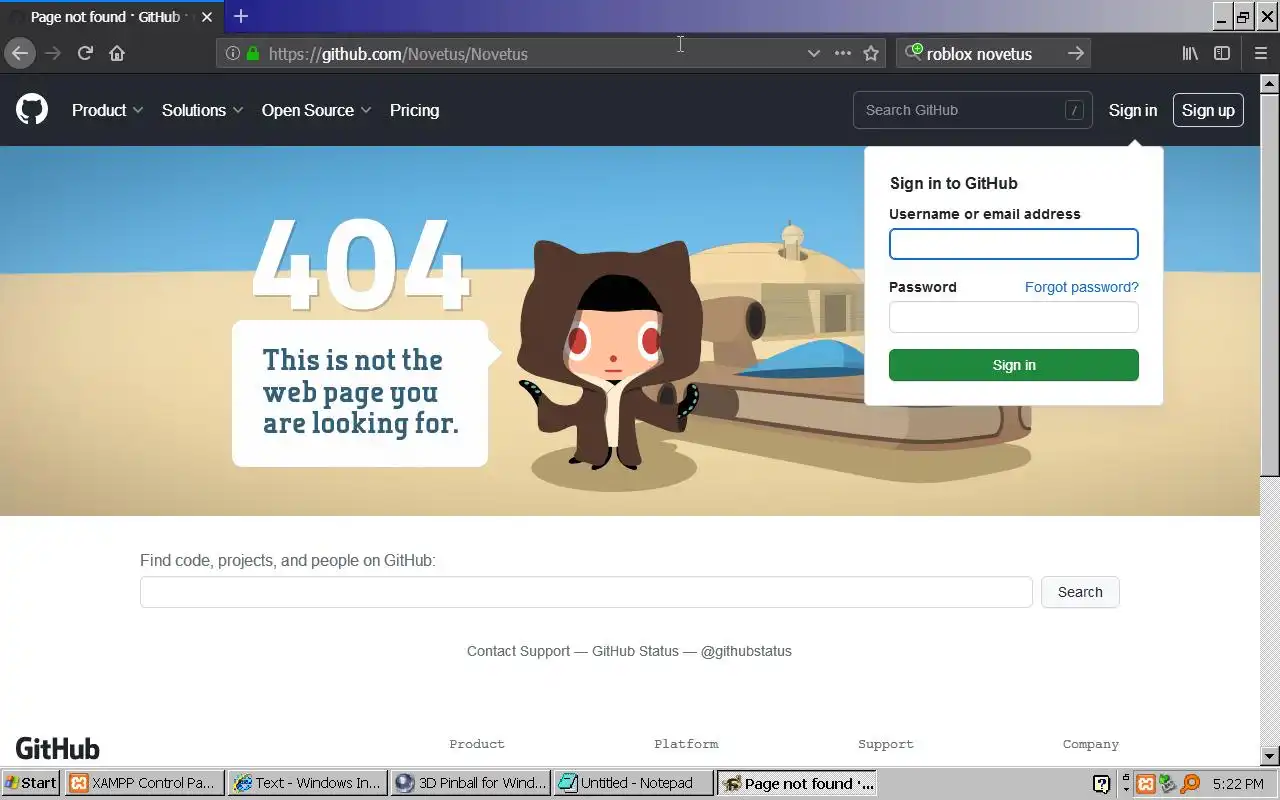
Task: Reload the current page
Action: coord(85,53)
